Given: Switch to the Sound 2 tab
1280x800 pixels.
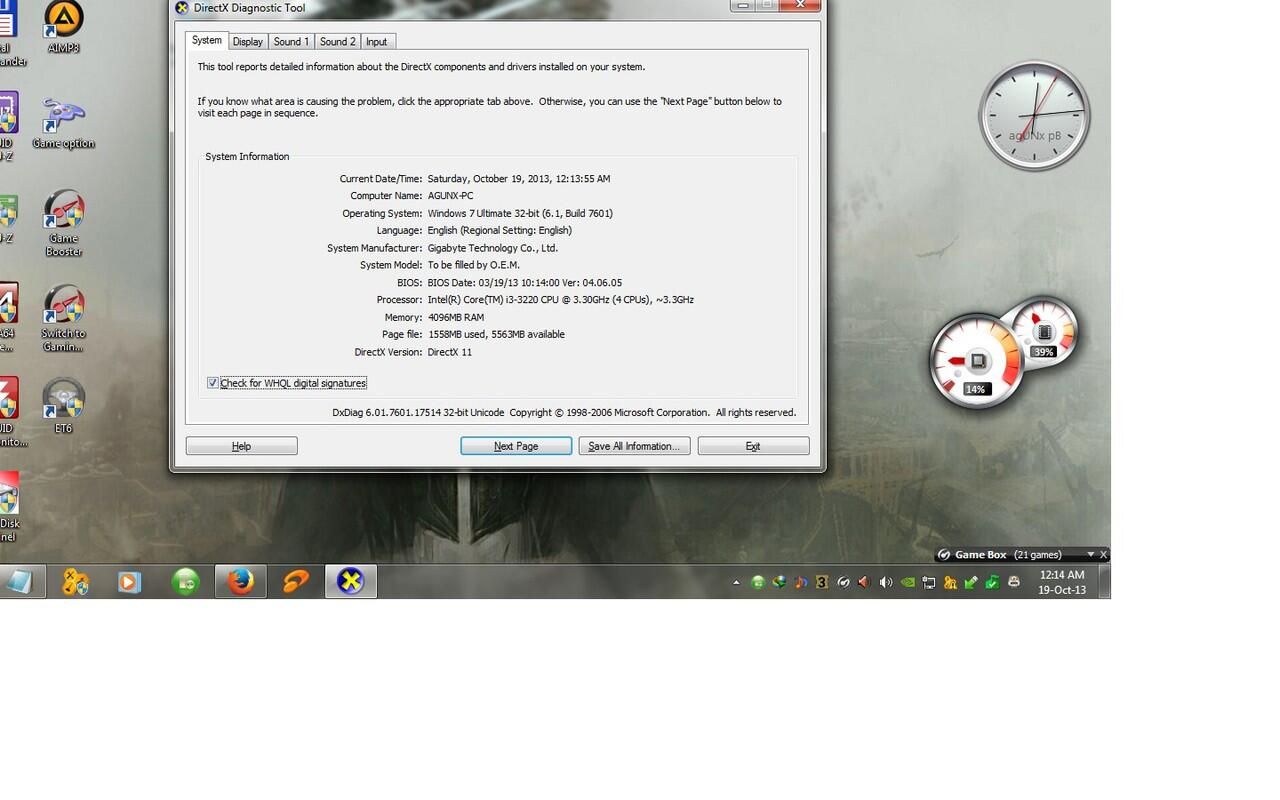Looking at the screenshot, I should (x=337, y=42).
